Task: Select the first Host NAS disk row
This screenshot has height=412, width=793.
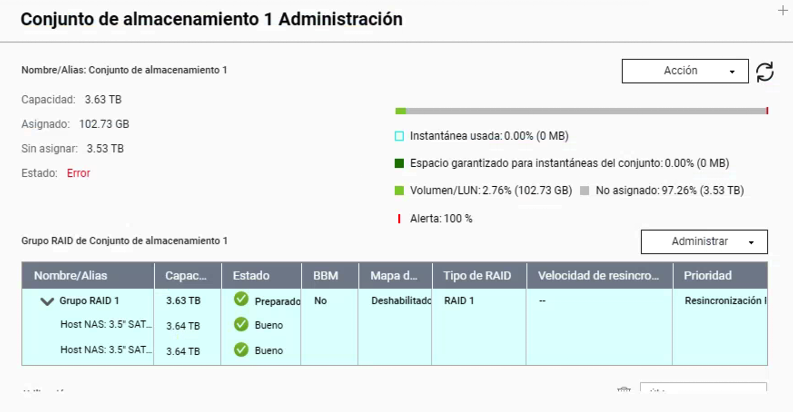Action: 105,325
